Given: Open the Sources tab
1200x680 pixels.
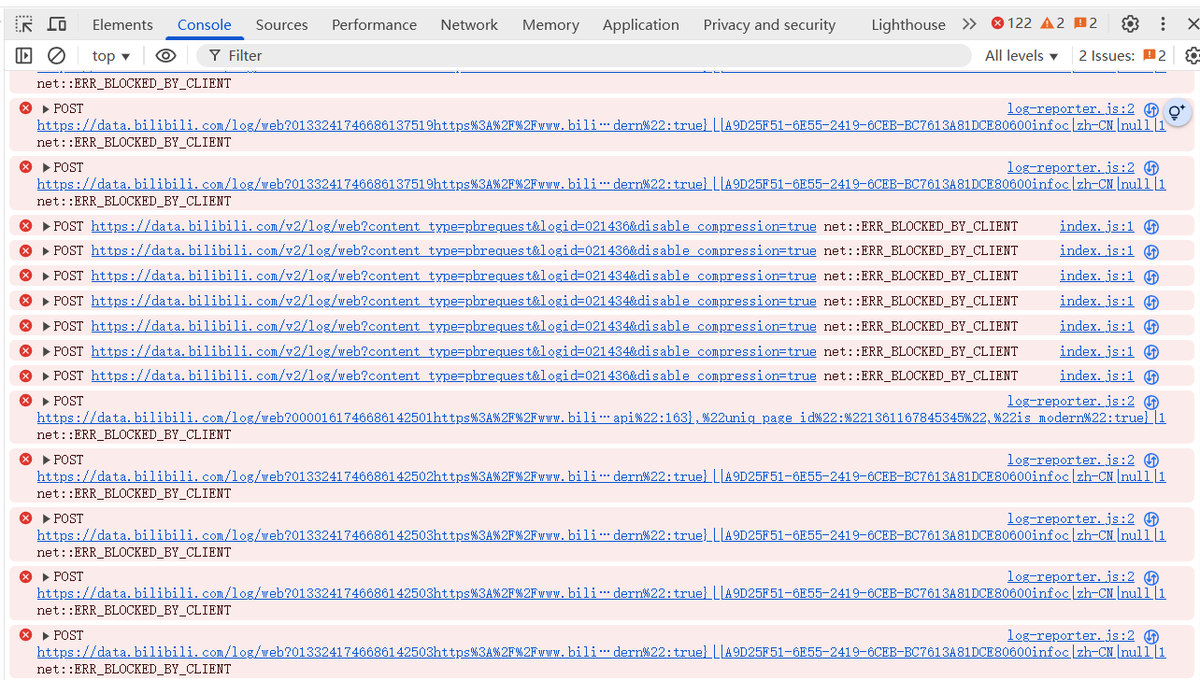Looking at the screenshot, I should click(x=281, y=25).
